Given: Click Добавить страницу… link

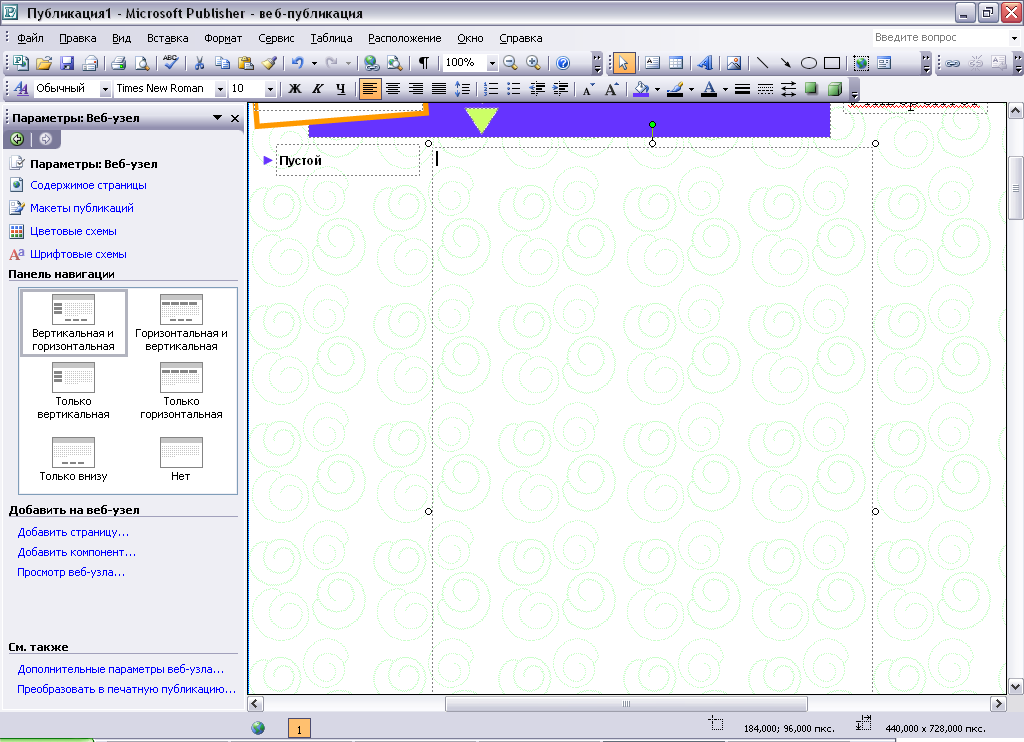Looking at the screenshot, I should coord(73,532).
